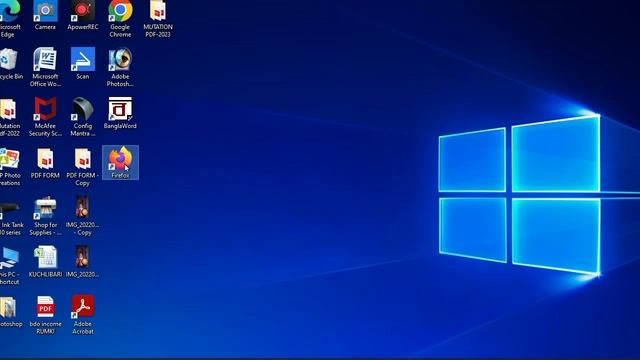This screenshot has height=360, width=640.
Task: Select the Photoshop folder icon at bottom
Action: (x=11, y=312)
